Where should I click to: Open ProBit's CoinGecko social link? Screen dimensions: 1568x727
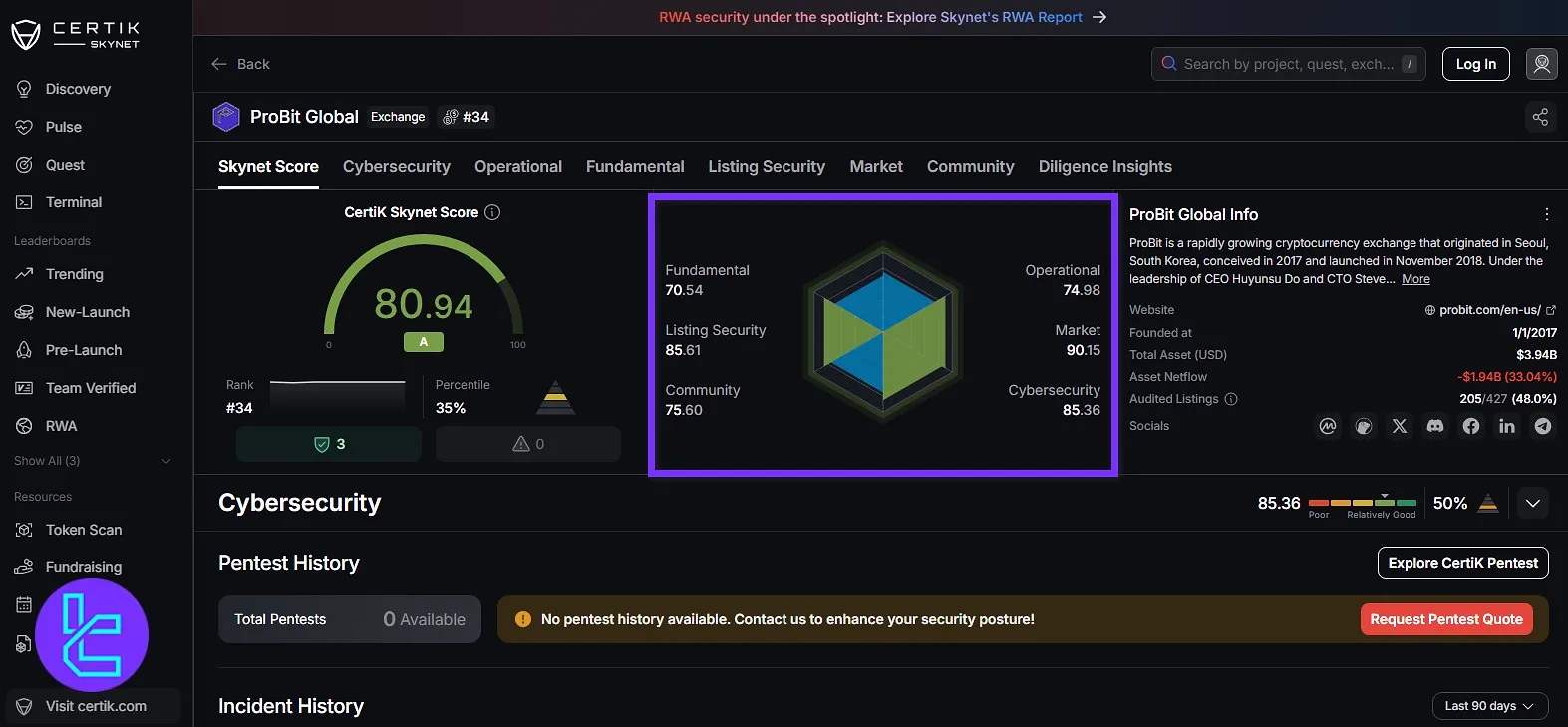pos(1364,426)
